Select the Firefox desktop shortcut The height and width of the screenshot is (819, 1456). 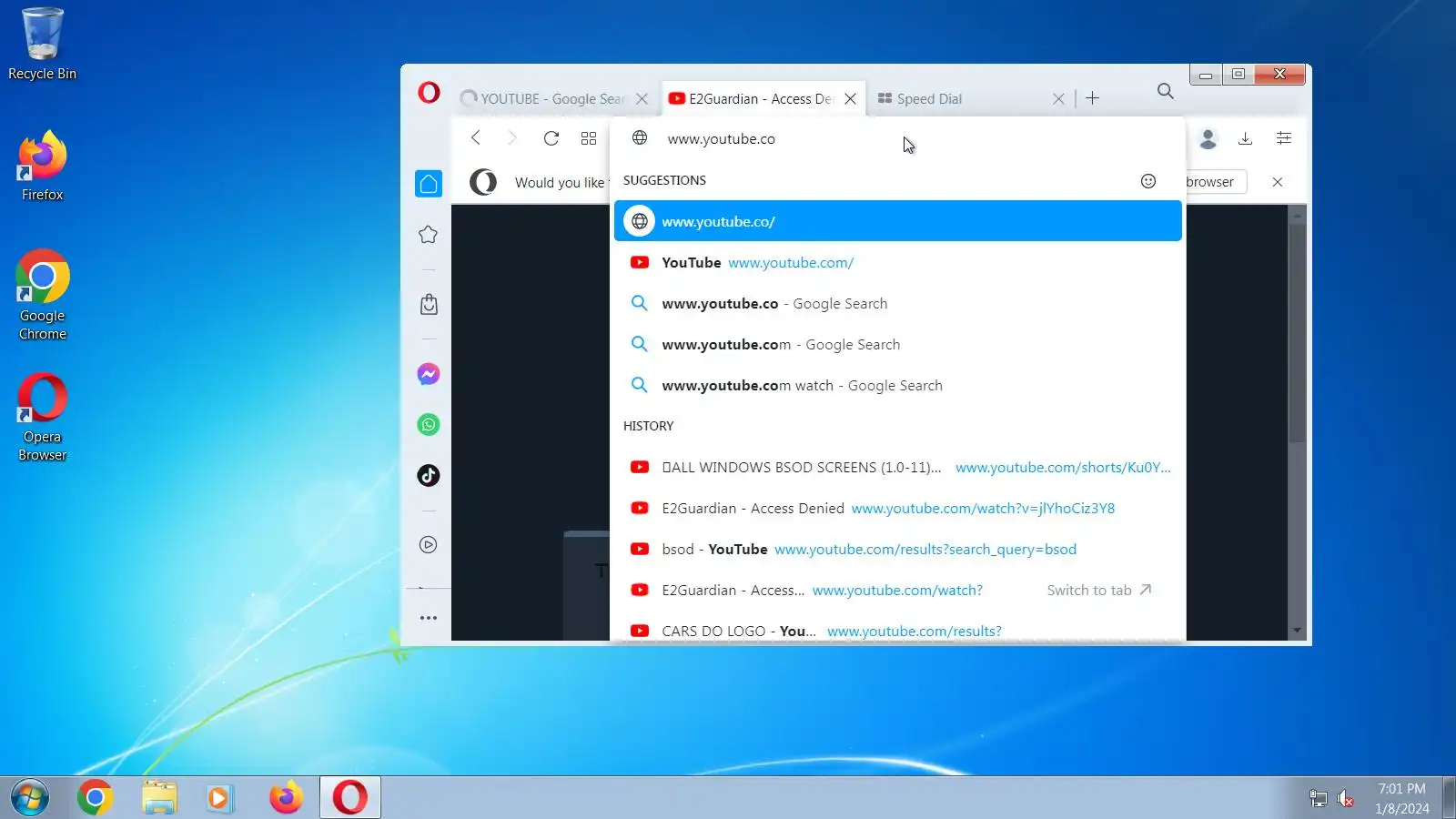[x=42, y=167]
